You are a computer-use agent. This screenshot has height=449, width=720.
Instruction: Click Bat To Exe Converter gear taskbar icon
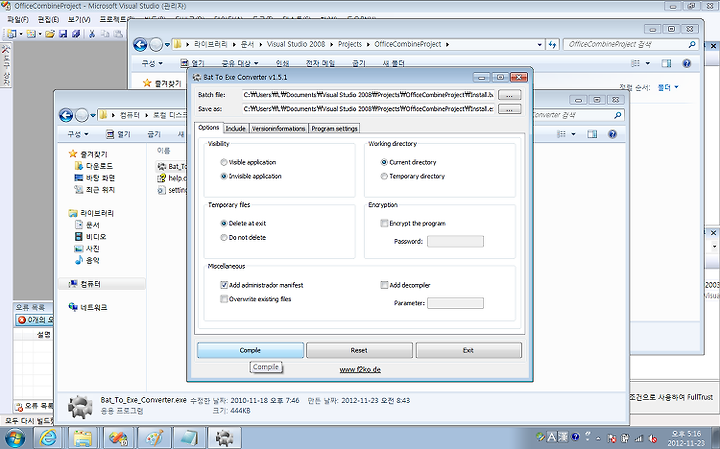(x=224, y=438)
